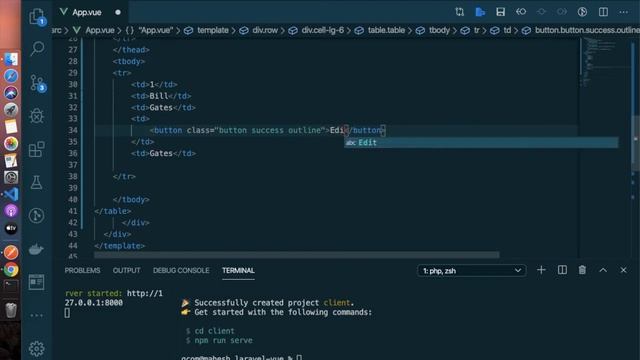This screenshot has height=360, width=640.
Task: Click the middle change diamond icon
Action: pos(542,12)
